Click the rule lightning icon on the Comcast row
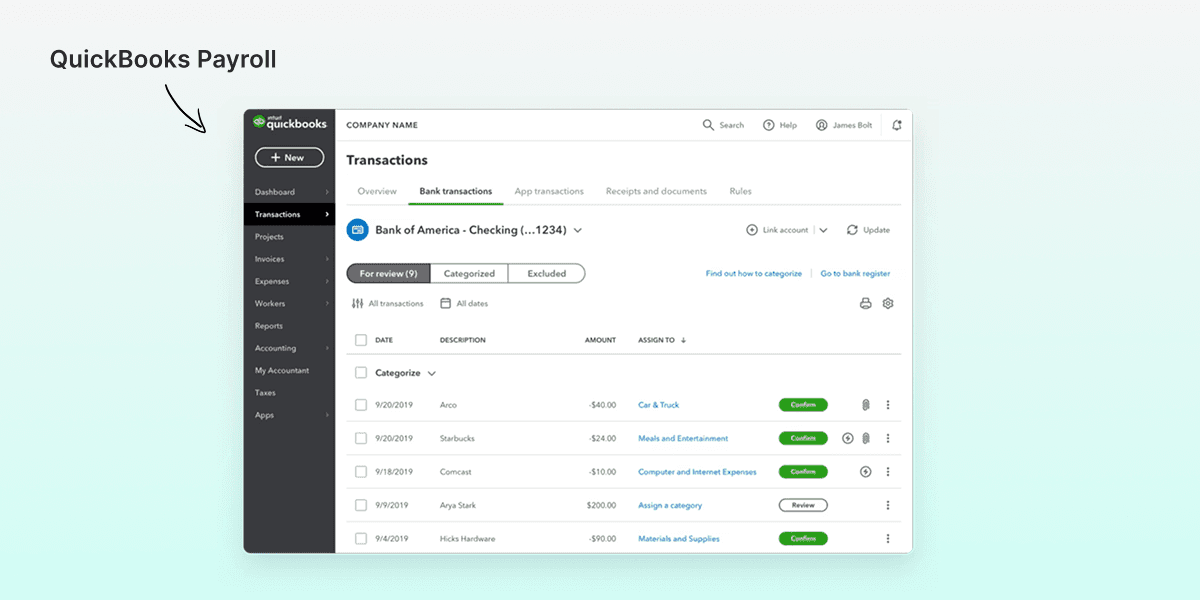The width and height of the screenshot is (1200, 600). [865, 471]
